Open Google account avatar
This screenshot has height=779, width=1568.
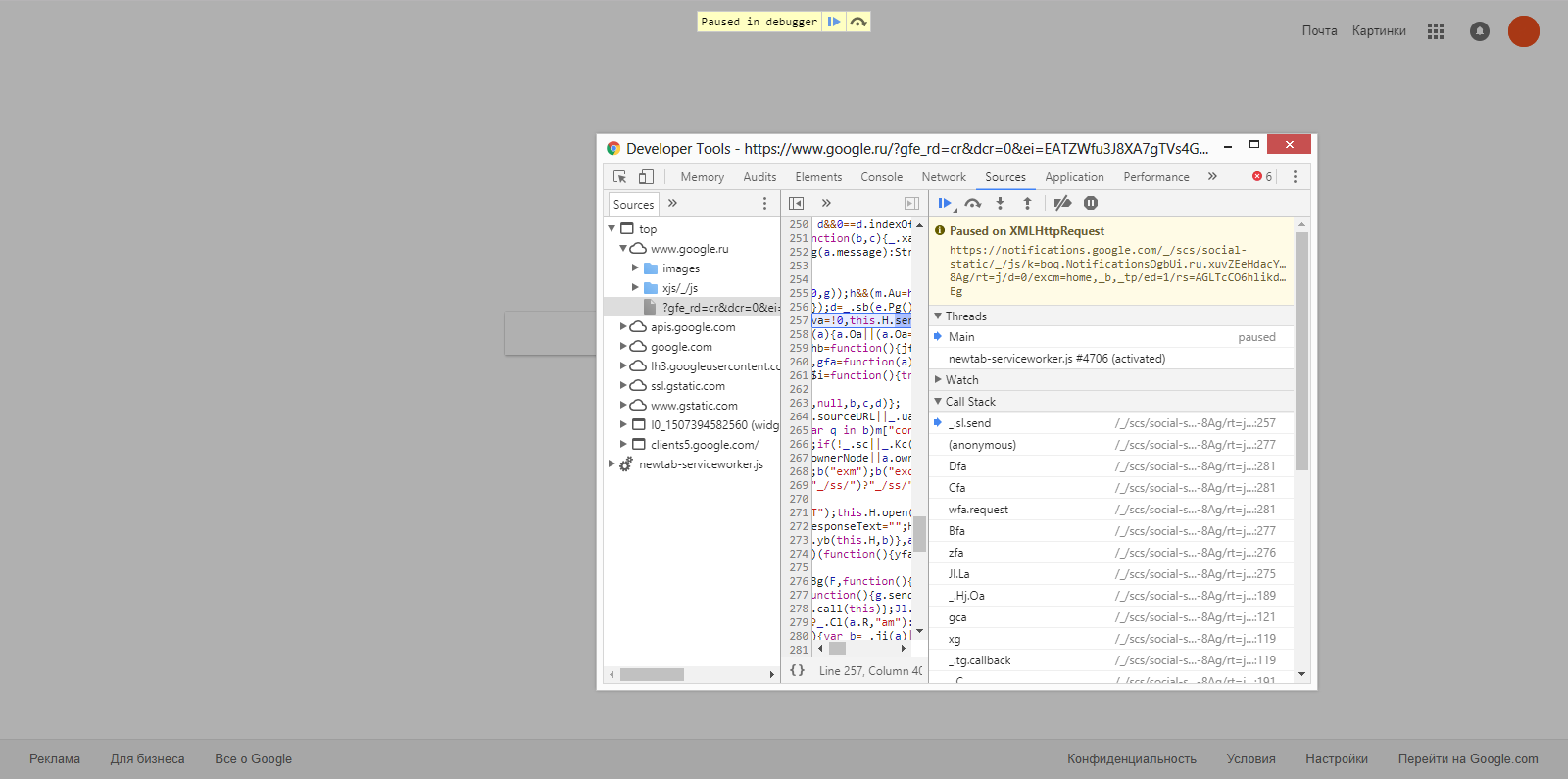coord(1523,31)
